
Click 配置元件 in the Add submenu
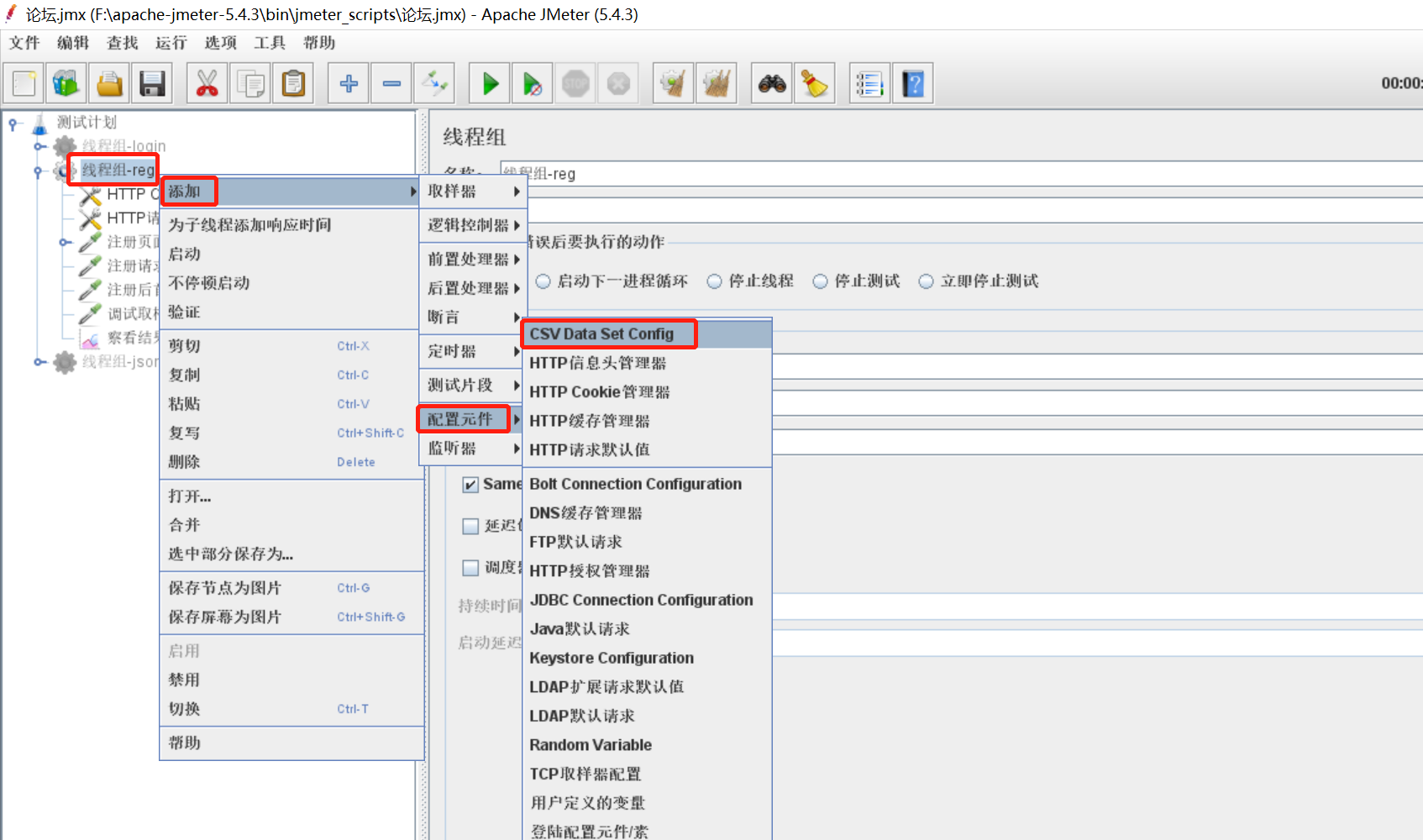point(472,419)
